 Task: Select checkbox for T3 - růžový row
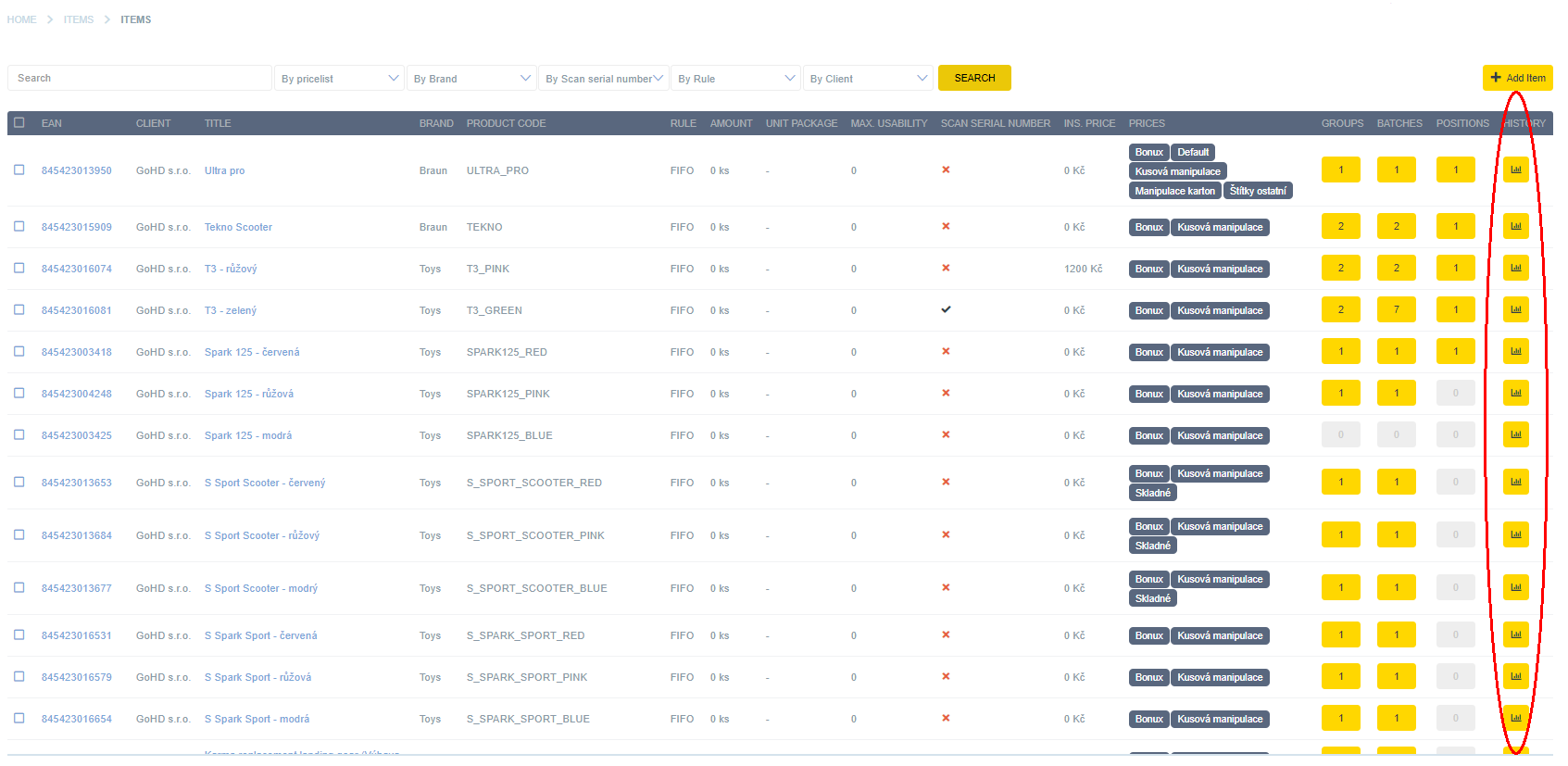[x=19, y=269]
